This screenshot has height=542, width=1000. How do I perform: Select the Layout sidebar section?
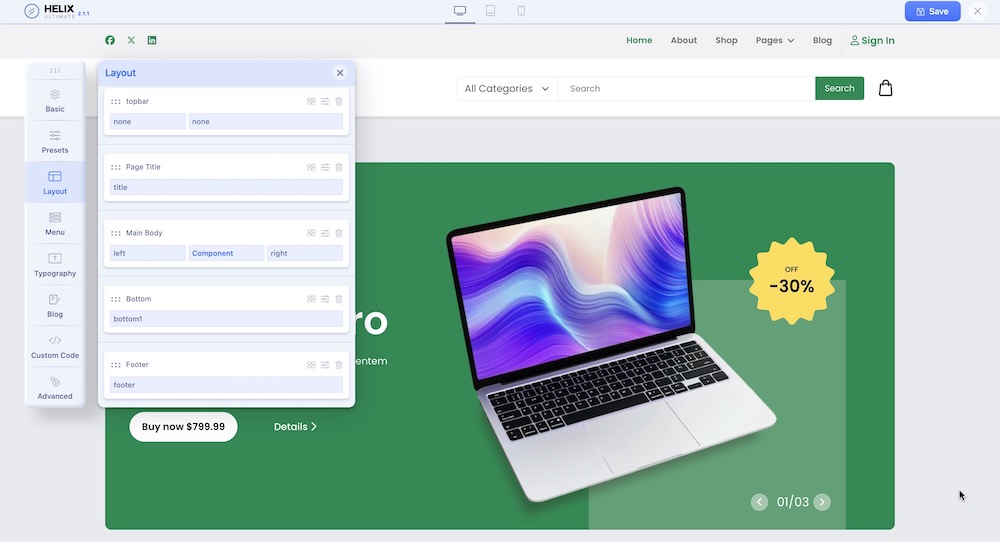[x=55, y=183]
